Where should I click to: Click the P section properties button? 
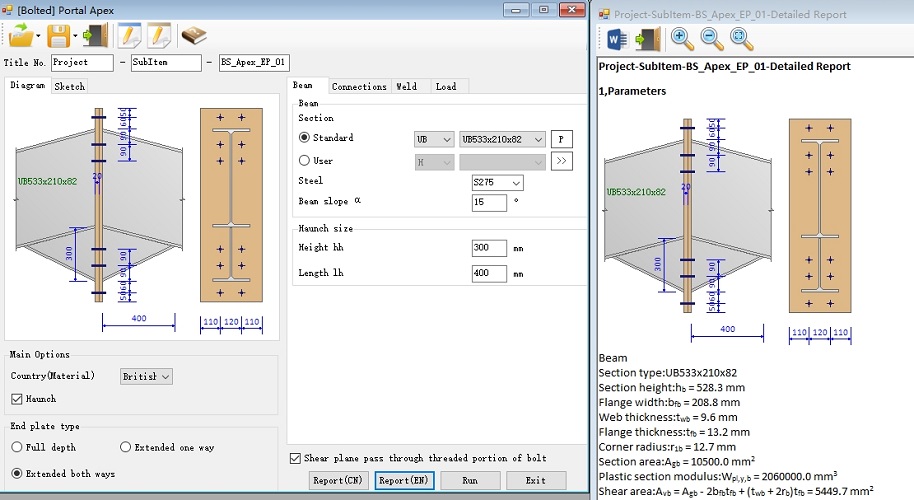(x=561, y=139)
